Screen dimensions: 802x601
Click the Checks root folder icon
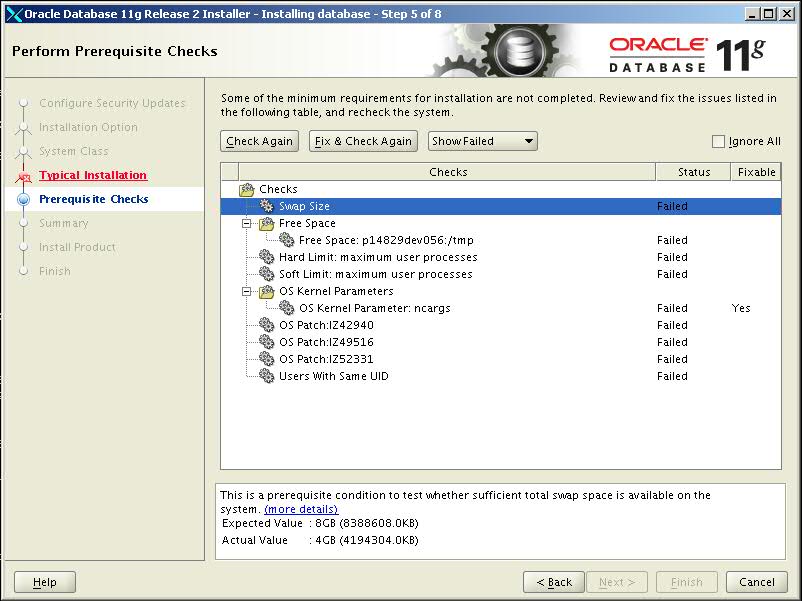click(x=247, y=189)
